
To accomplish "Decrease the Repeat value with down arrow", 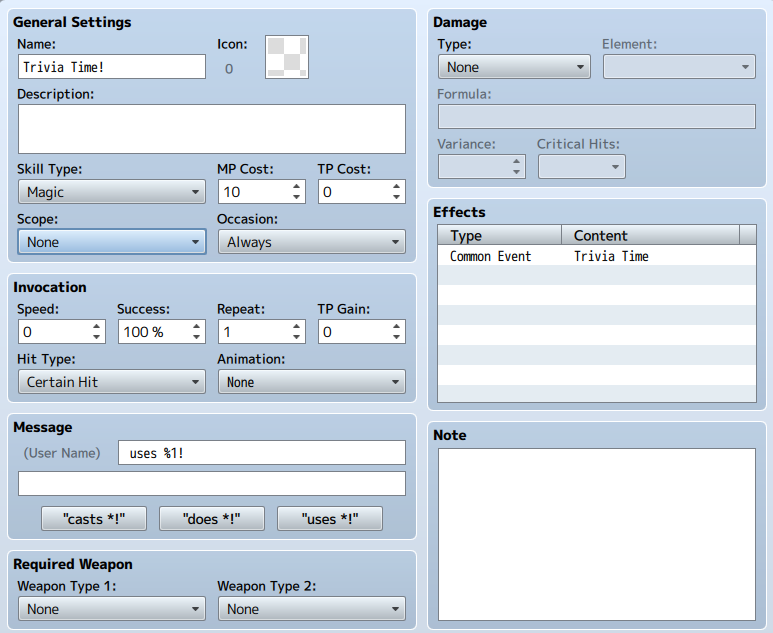I will tap(297, 337).
